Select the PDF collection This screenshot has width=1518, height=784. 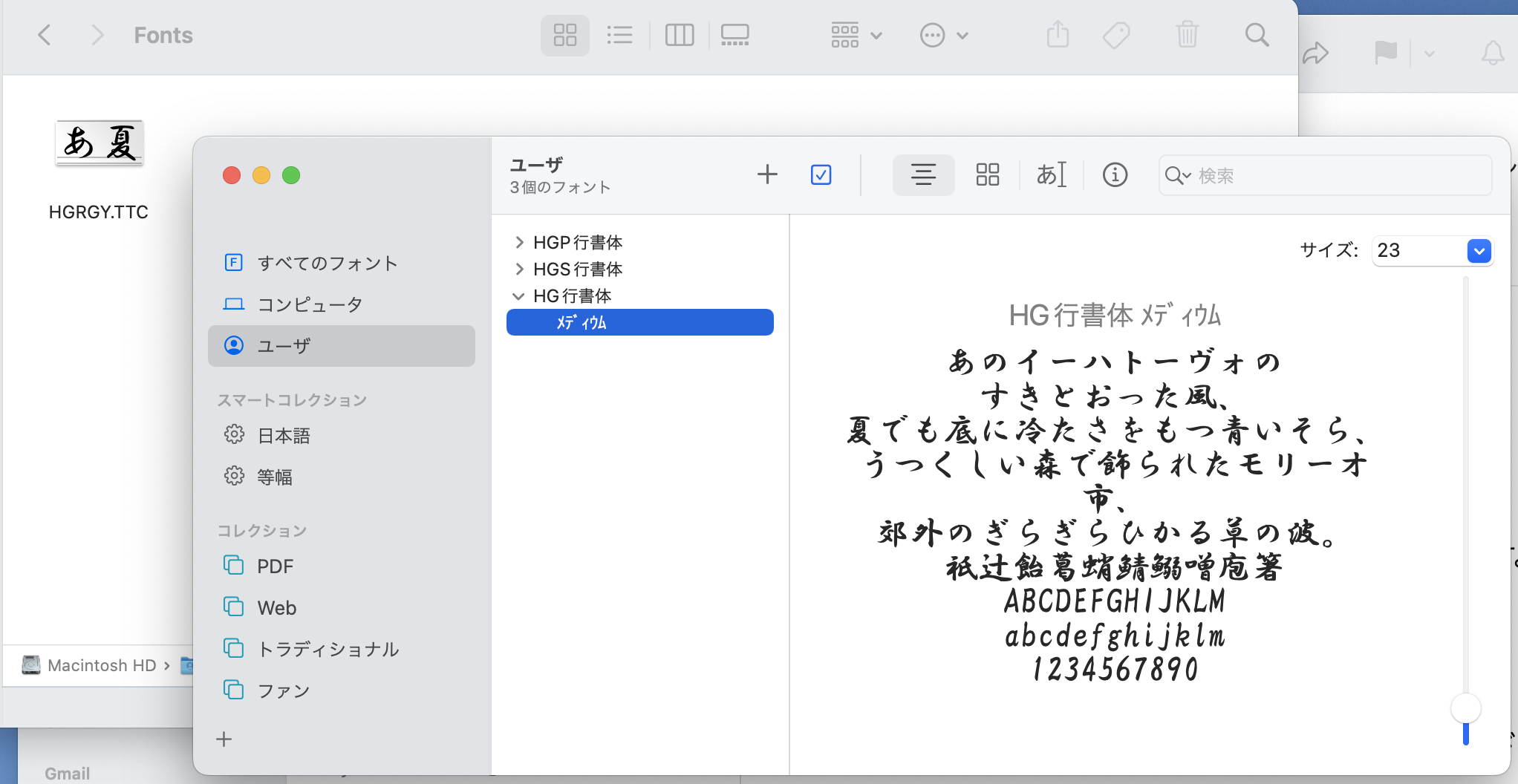tap(275, 566)
